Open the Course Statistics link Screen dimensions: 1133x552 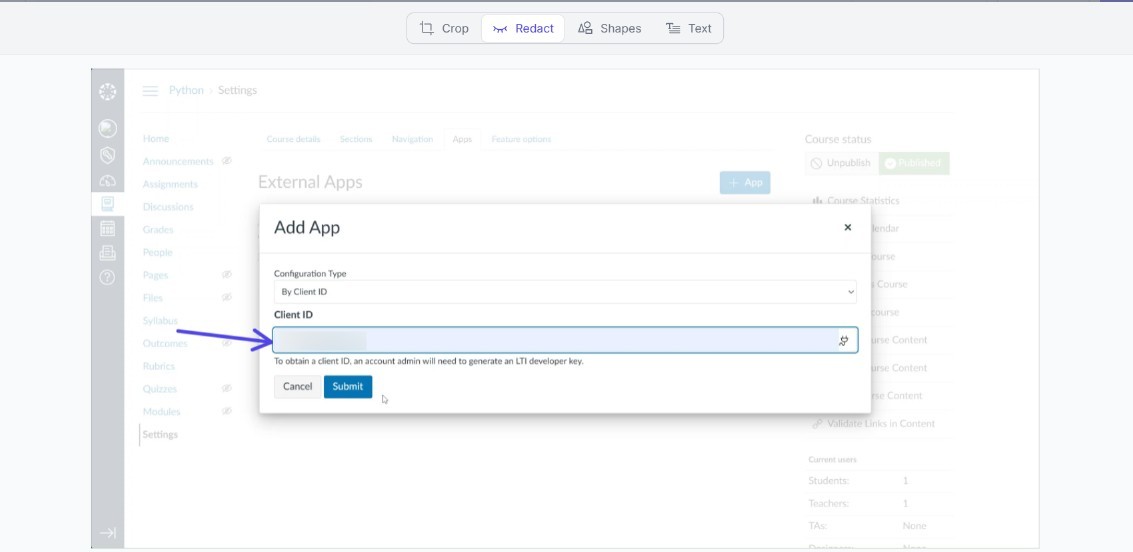856,201
